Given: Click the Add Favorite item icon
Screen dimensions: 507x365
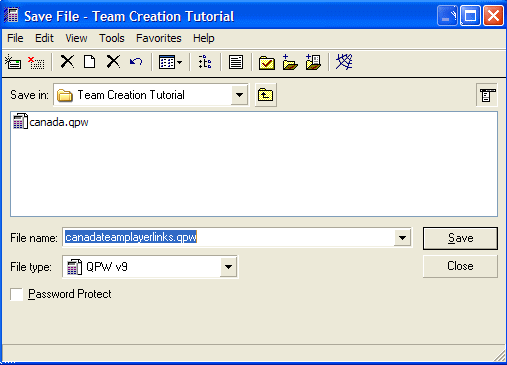Looking at the screenshot, I should coord(313,62).
